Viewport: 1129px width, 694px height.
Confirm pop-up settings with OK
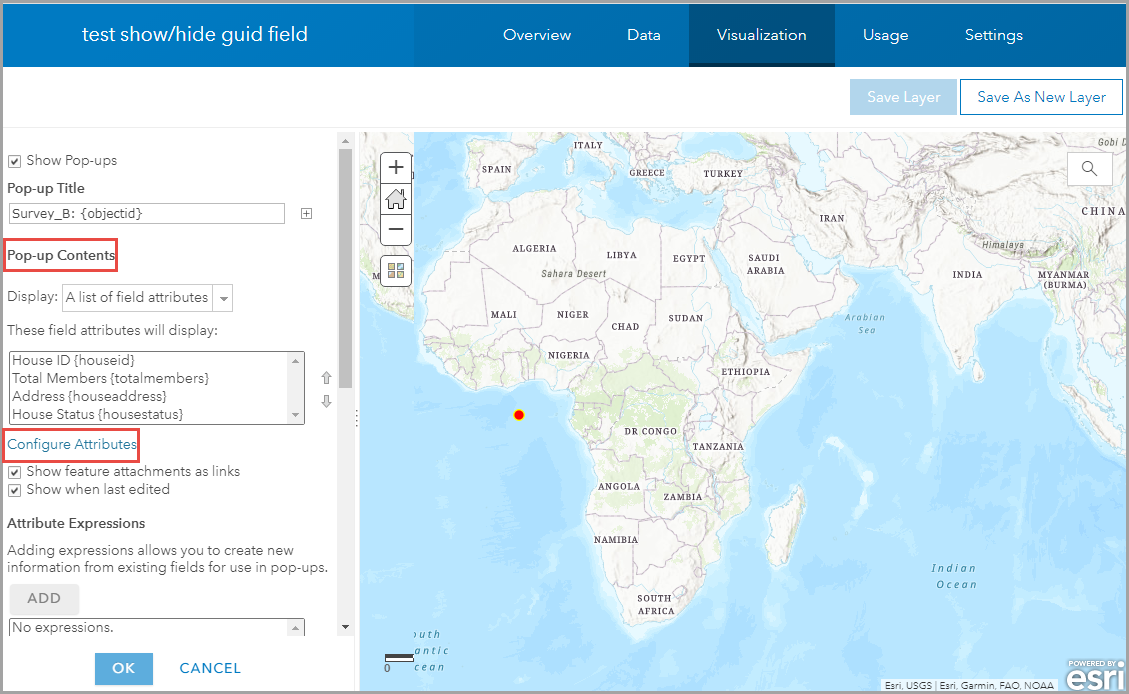124,668
